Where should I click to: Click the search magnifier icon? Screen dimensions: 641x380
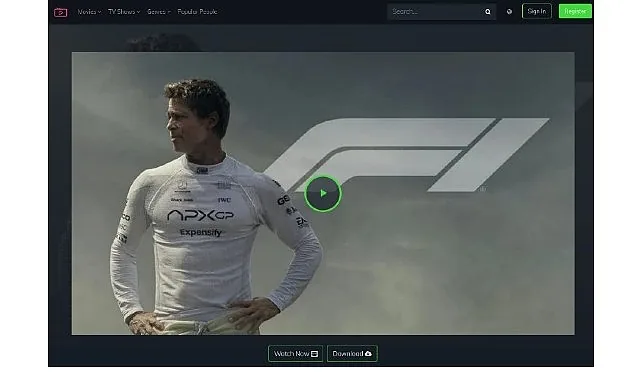(488, 12)
